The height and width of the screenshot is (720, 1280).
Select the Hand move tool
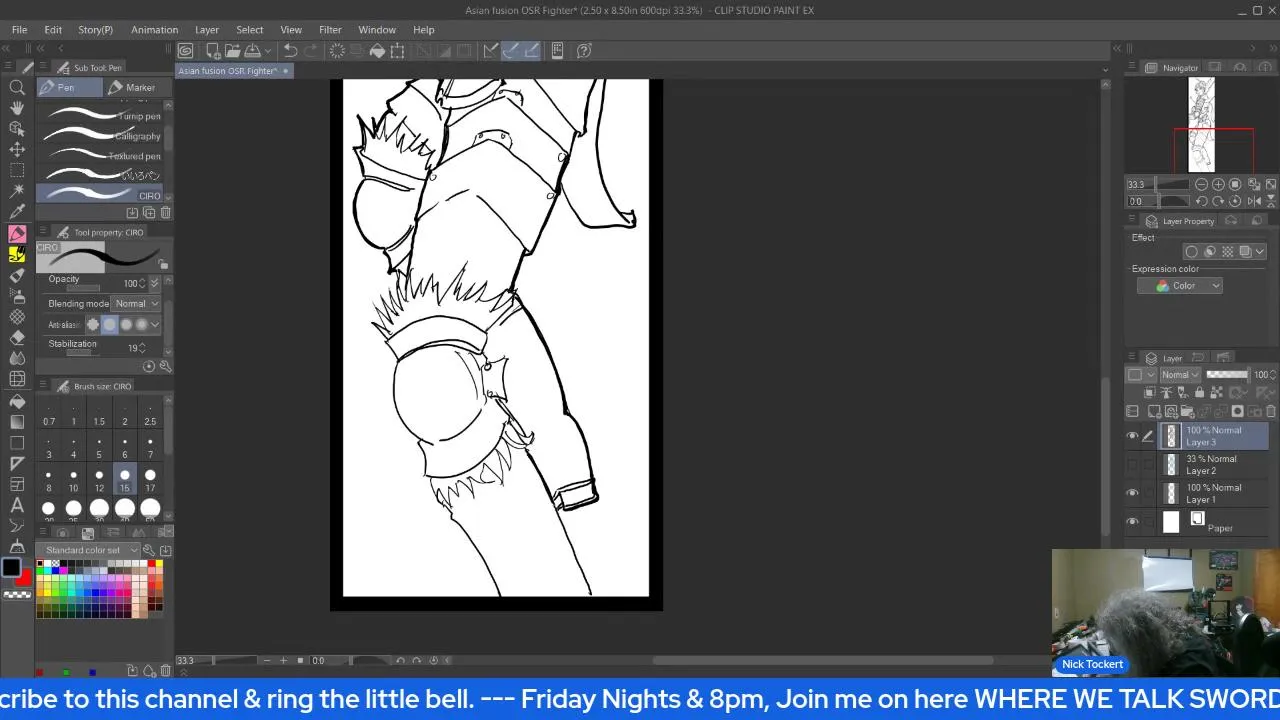[x=17, y=107]
